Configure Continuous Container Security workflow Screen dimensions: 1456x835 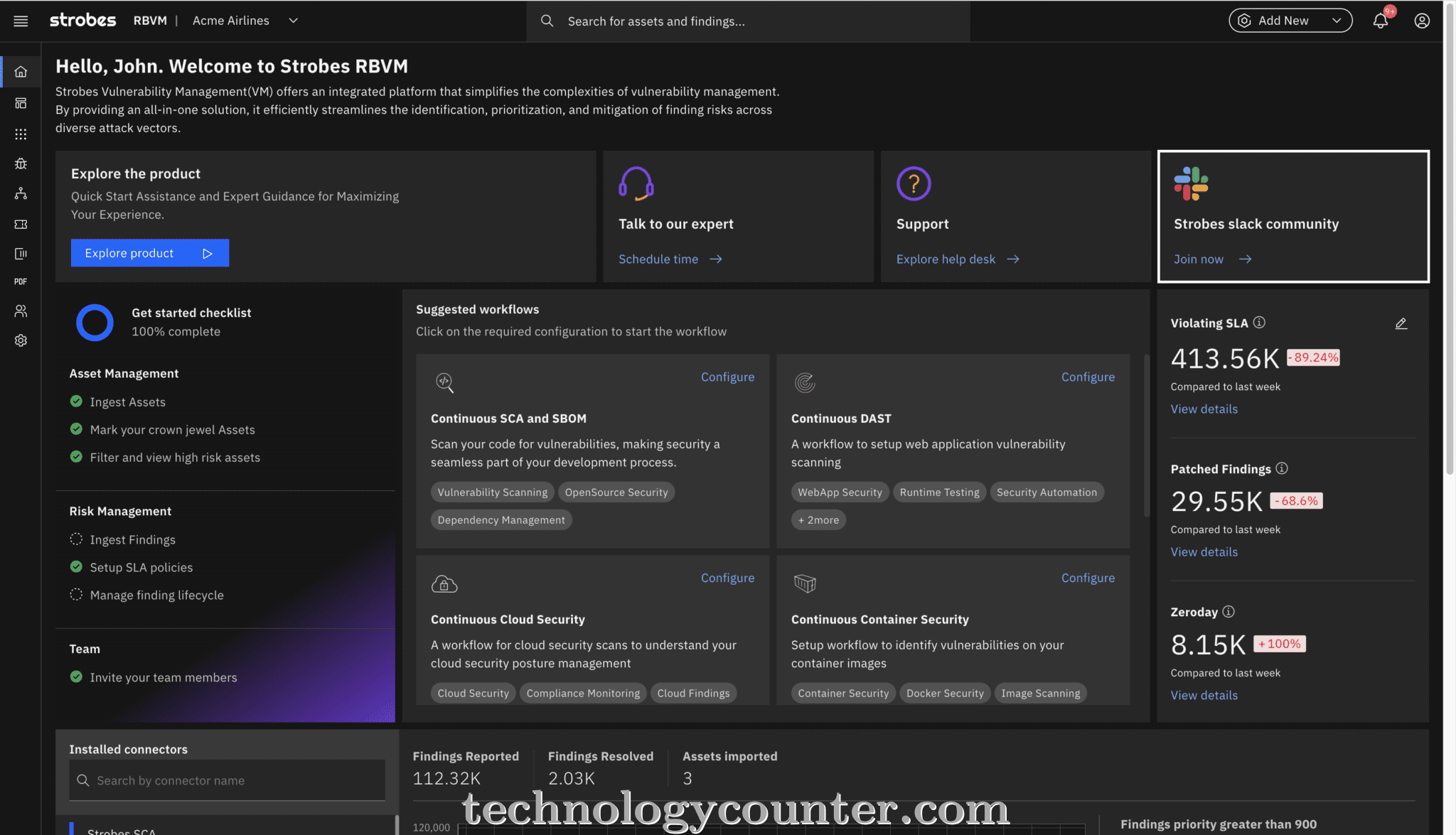(x=1088, y=578)
